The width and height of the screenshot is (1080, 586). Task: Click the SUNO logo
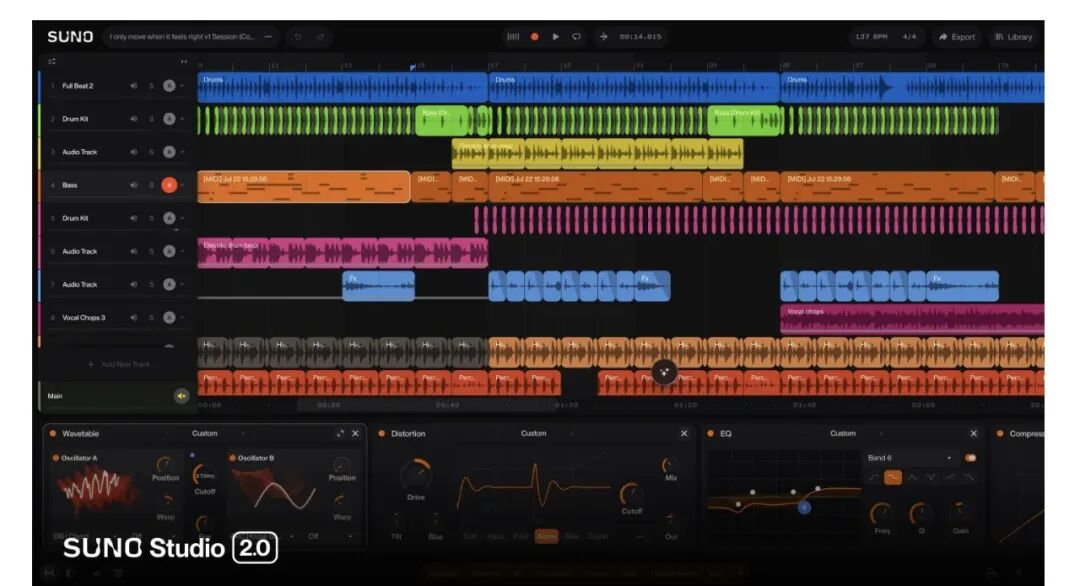(70, 36)
